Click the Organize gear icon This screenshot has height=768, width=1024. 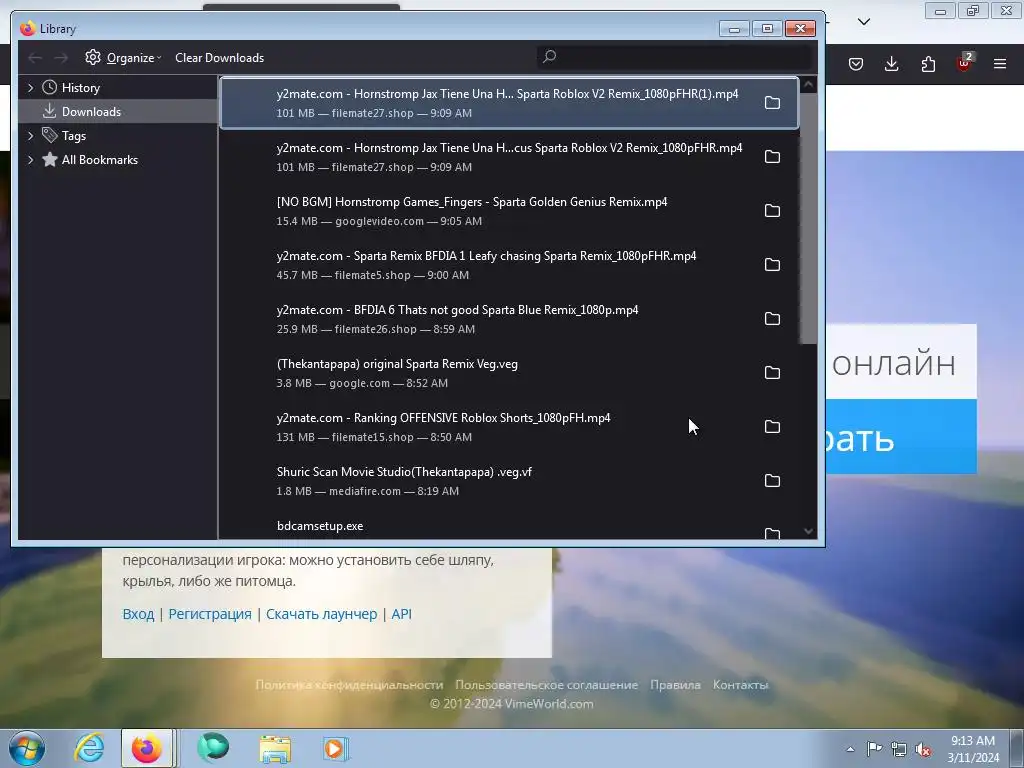93,57
